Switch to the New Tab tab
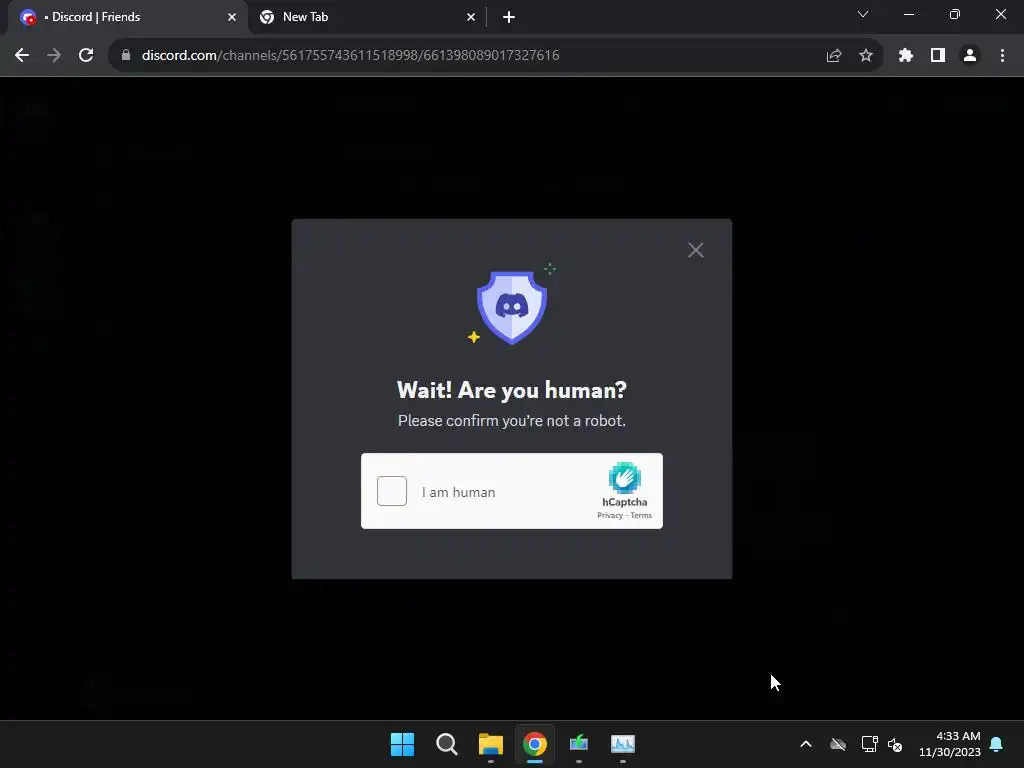Viewport: 1024px width, 768px height. point(366,17)
